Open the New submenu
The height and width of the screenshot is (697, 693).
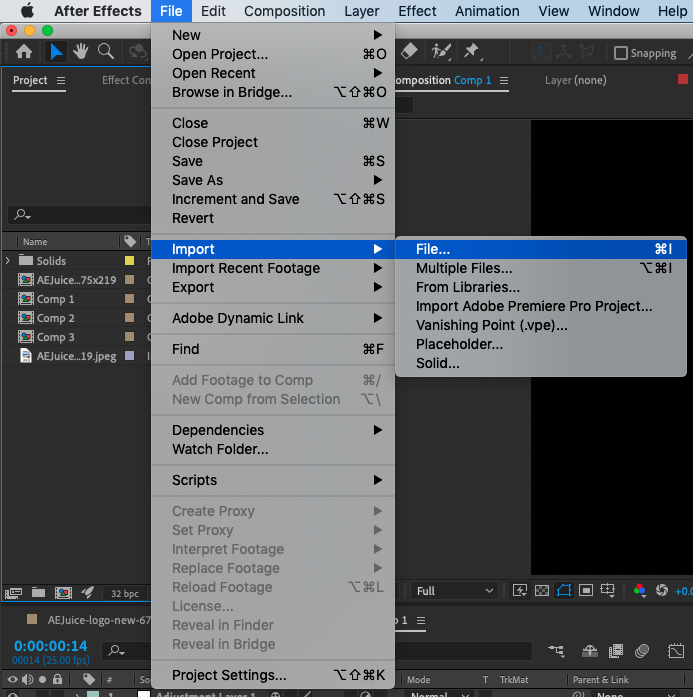[273, 35]
